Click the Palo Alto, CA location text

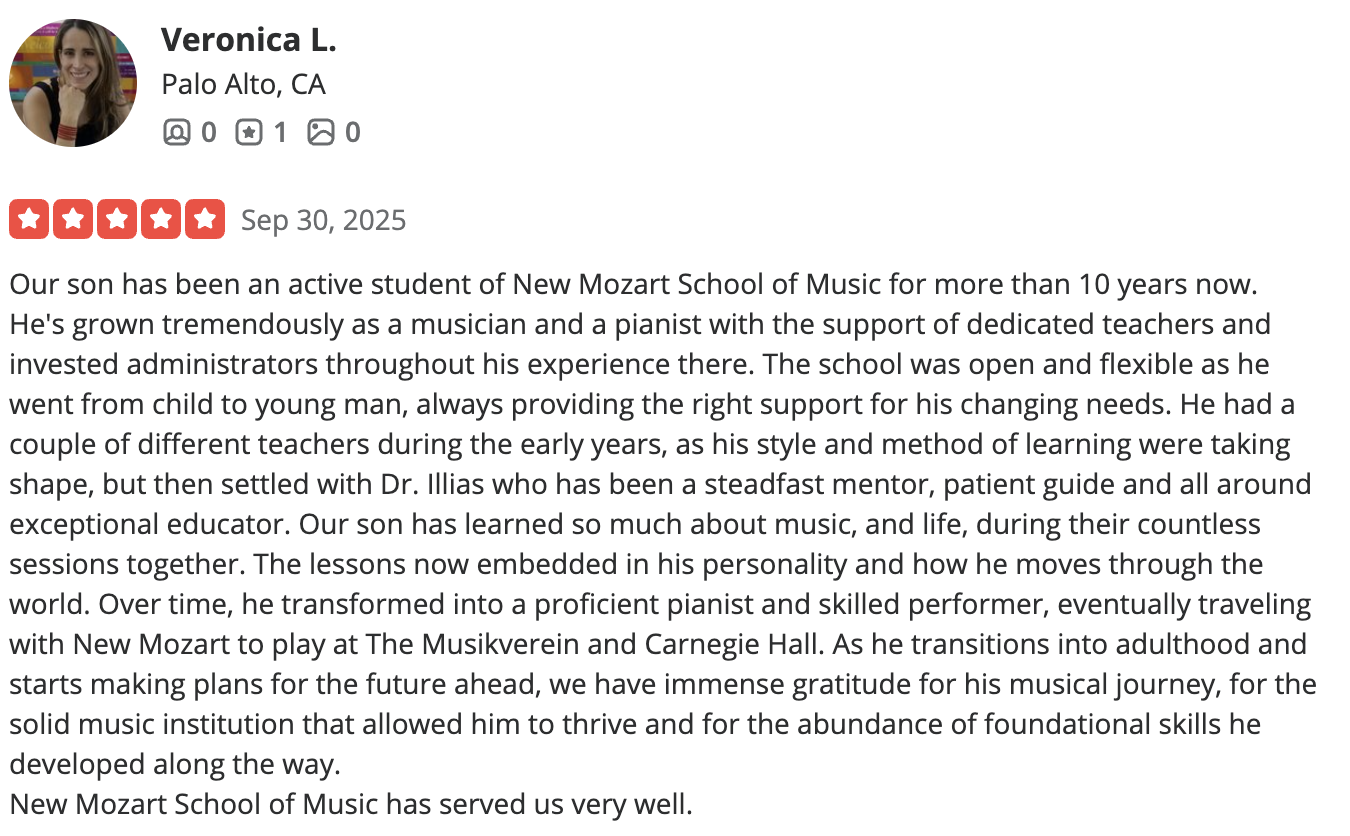[244, 84]
